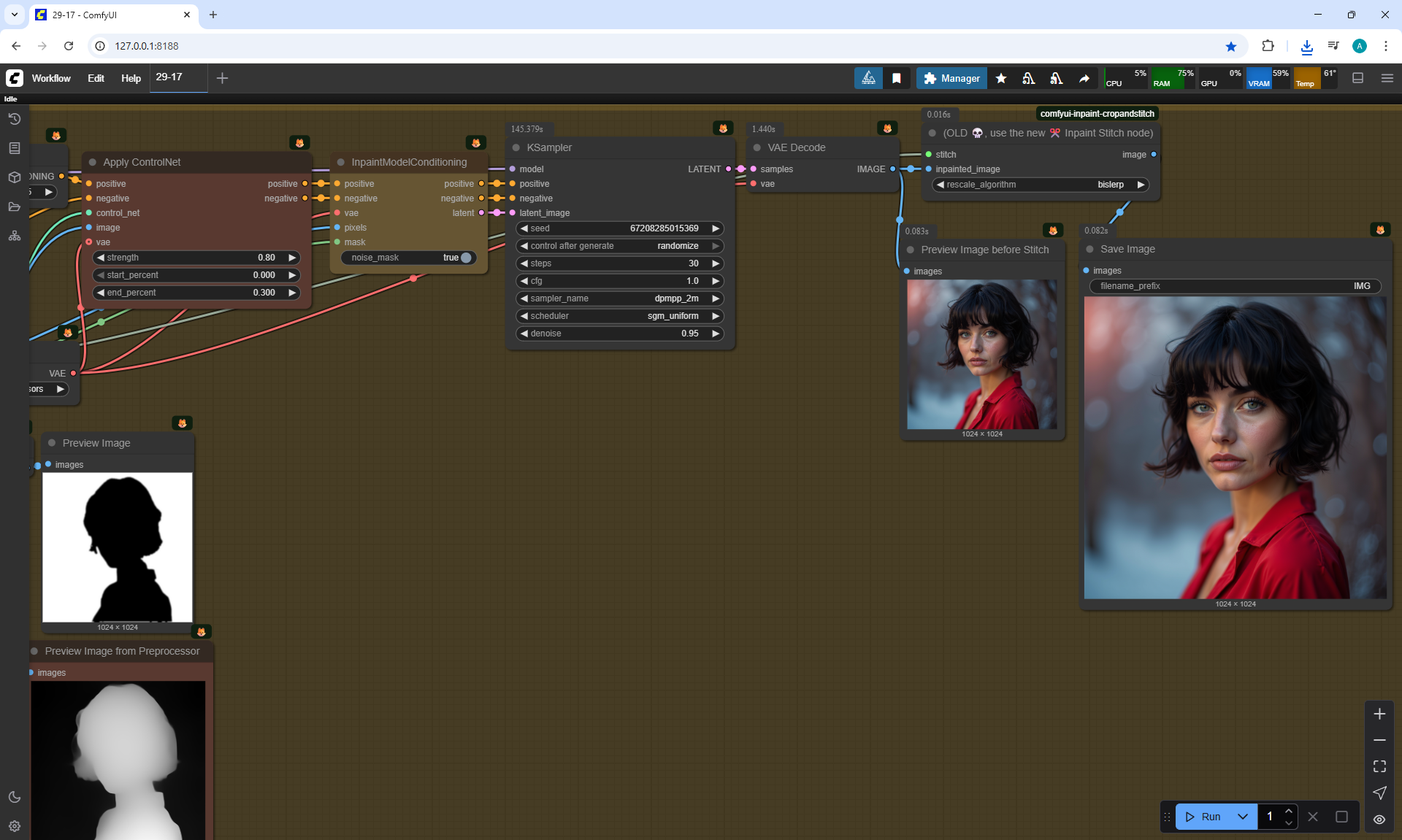Click the denoise value slider
The width and height of the screenshot is (1402, 840).
619,334
